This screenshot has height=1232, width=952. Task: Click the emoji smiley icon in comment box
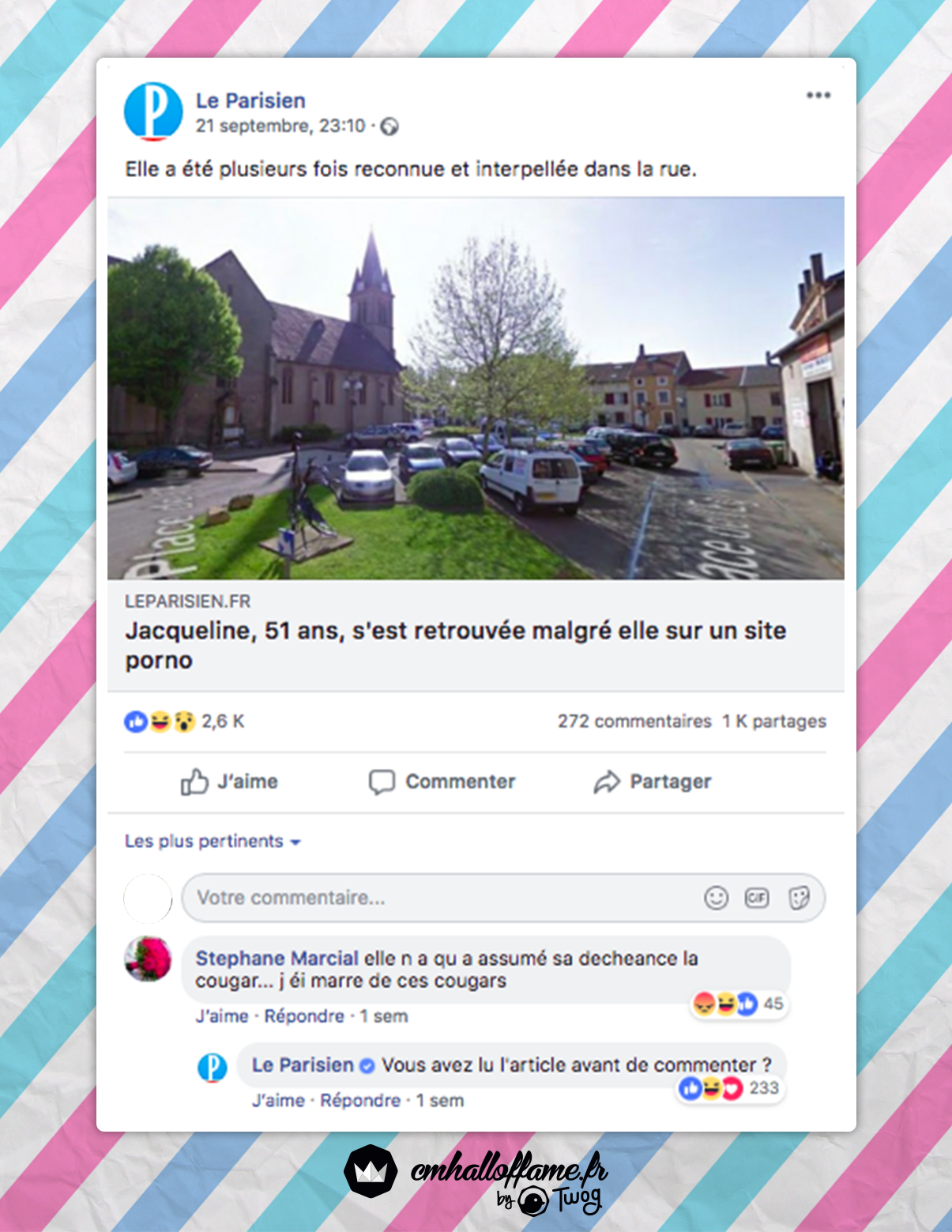pos(716,898)
